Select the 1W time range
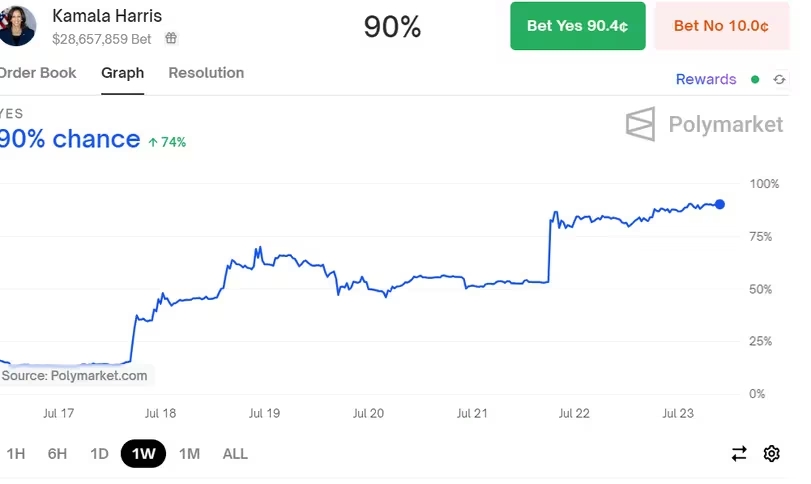This screenshot has height=484, width=811. (143, 454)
